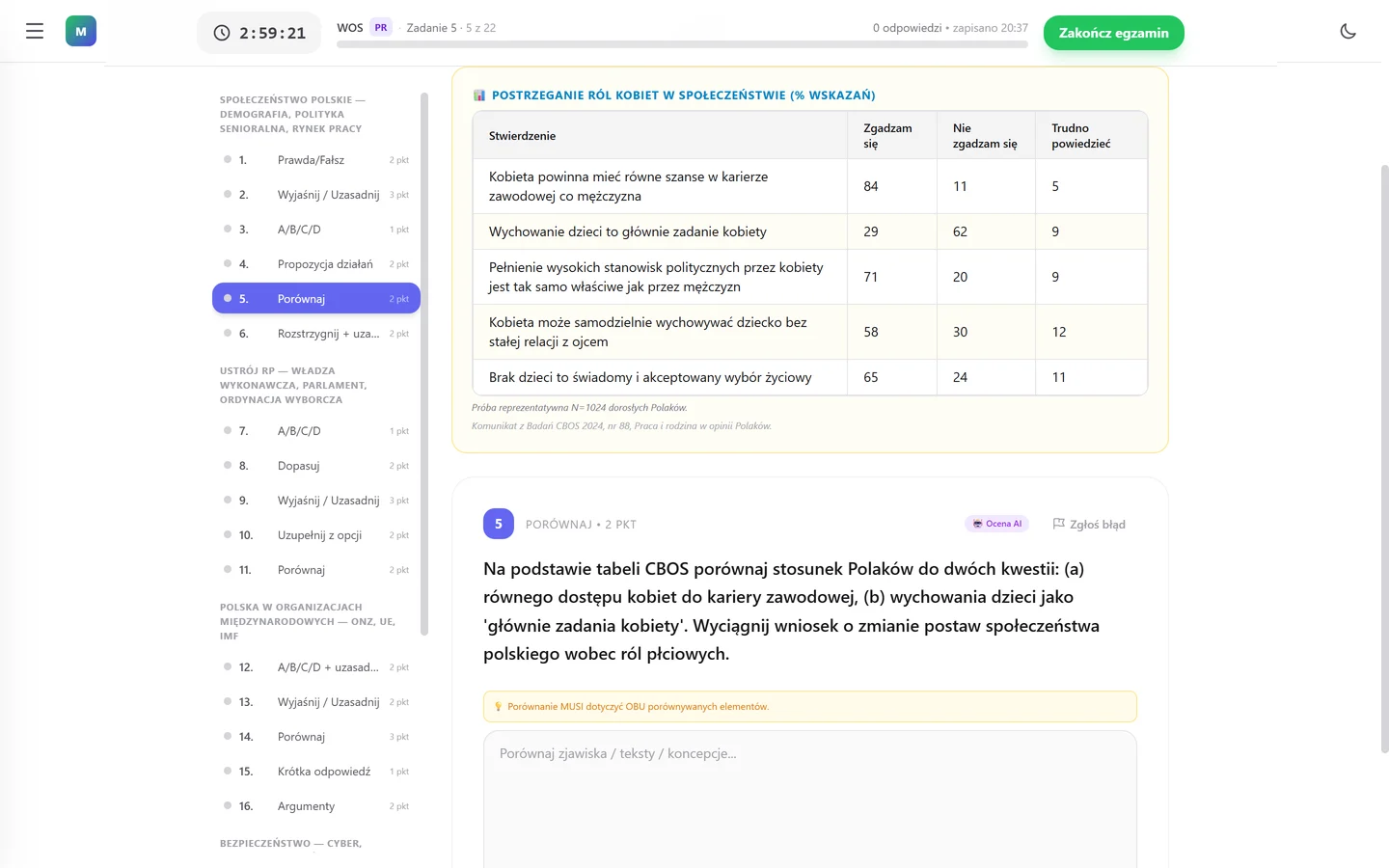
Task: Click the 'Zadanie 5 · 5 z 22' label
Action: [451, 28]
